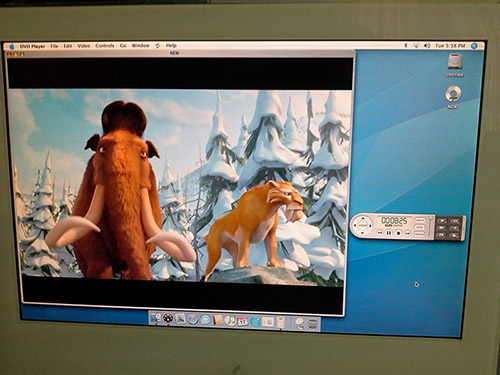
Task: Open the Video menu
Action: click(84, 46)
